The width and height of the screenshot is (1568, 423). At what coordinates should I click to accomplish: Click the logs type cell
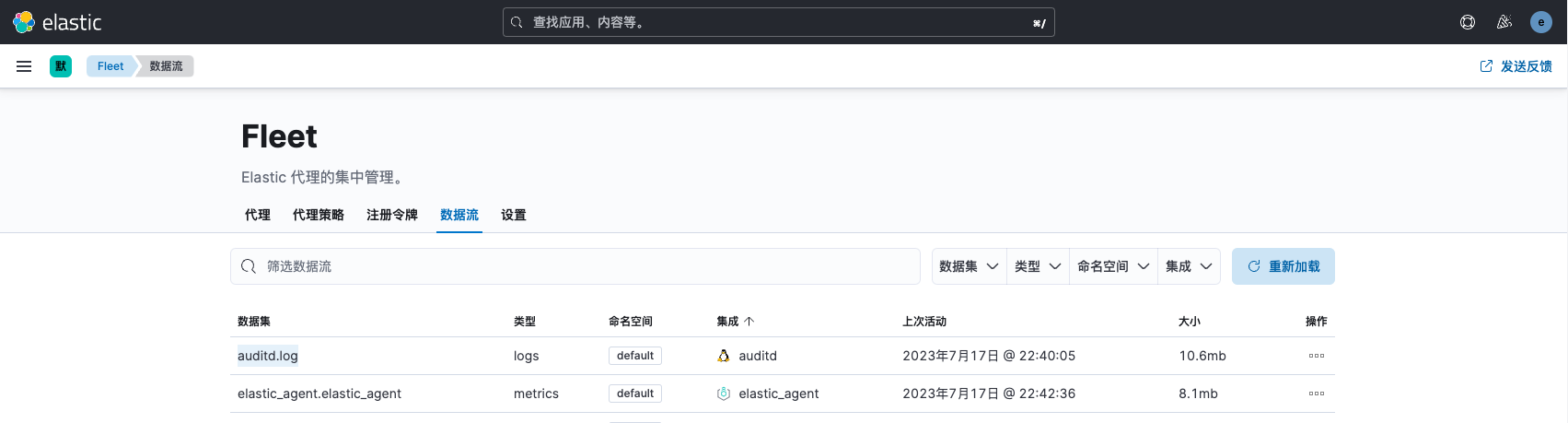point(527,356)
